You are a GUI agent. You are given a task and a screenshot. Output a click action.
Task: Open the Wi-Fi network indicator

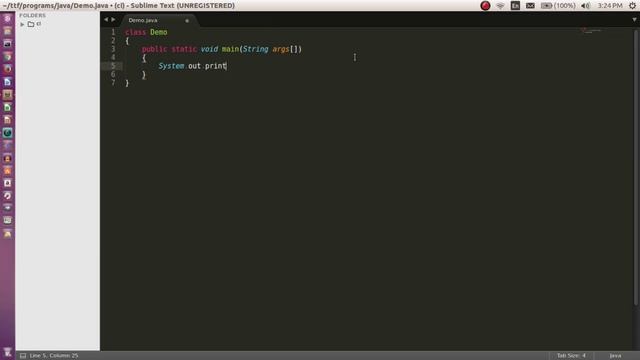(500, 6)
